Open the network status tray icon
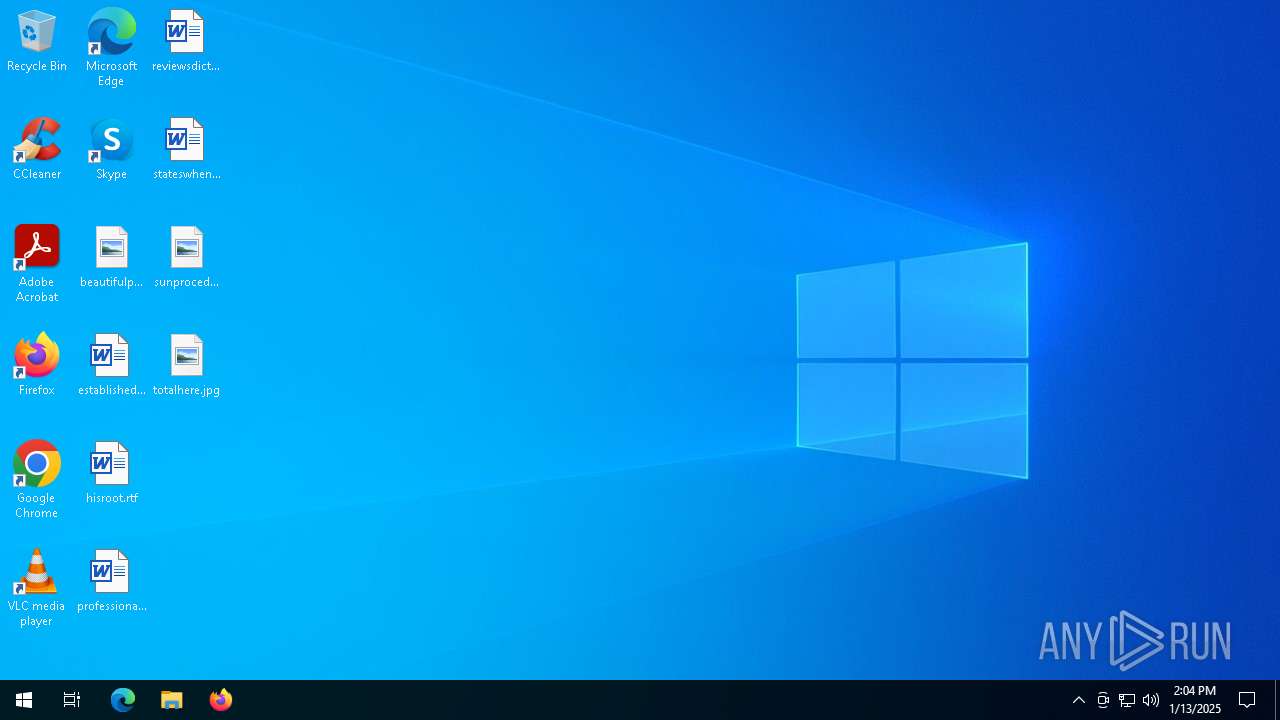This screenshot has height=720, width=1280. pyautogui.click(x=1127, y=700)
